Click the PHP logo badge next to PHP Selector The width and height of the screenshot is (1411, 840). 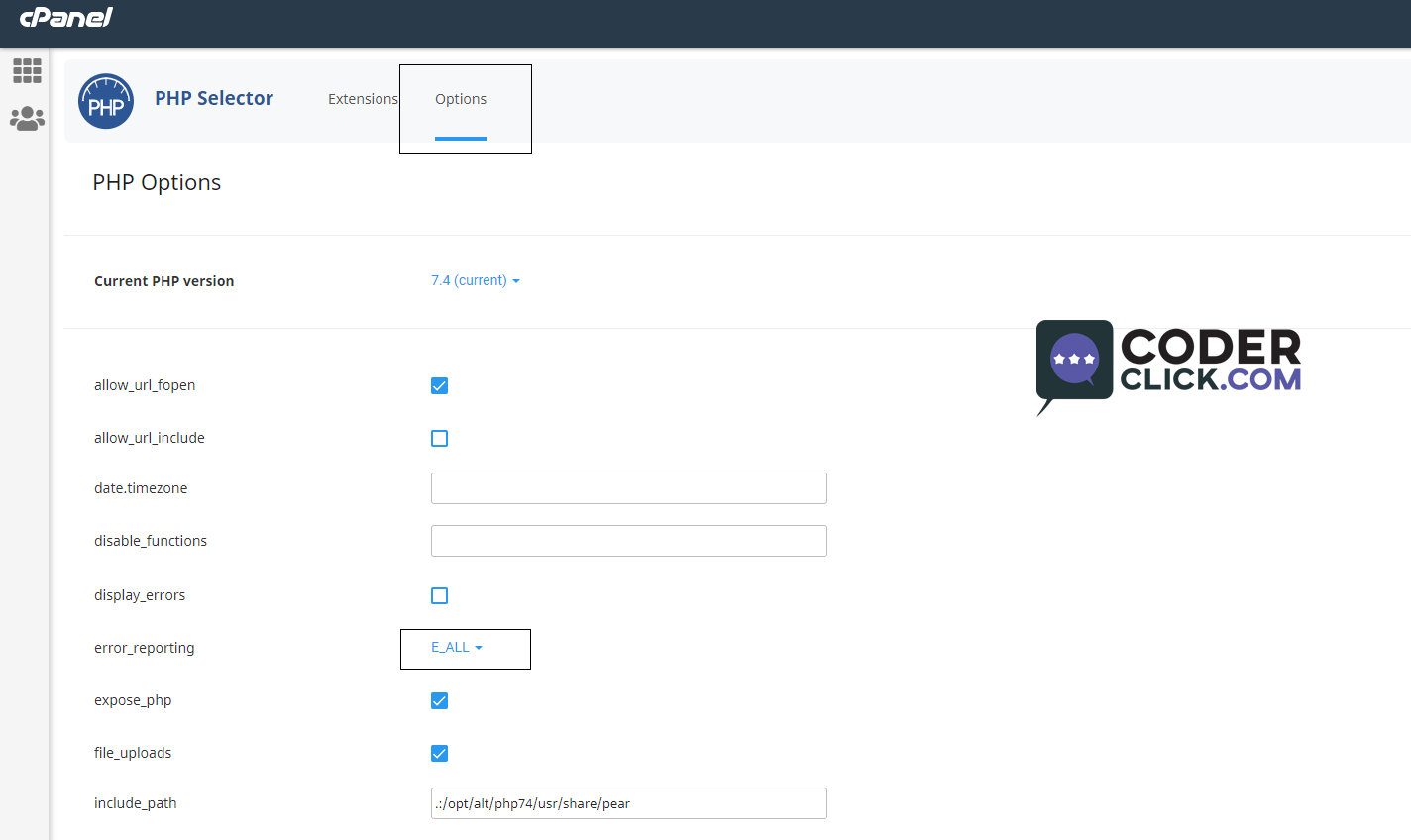(x=106, y=101)
